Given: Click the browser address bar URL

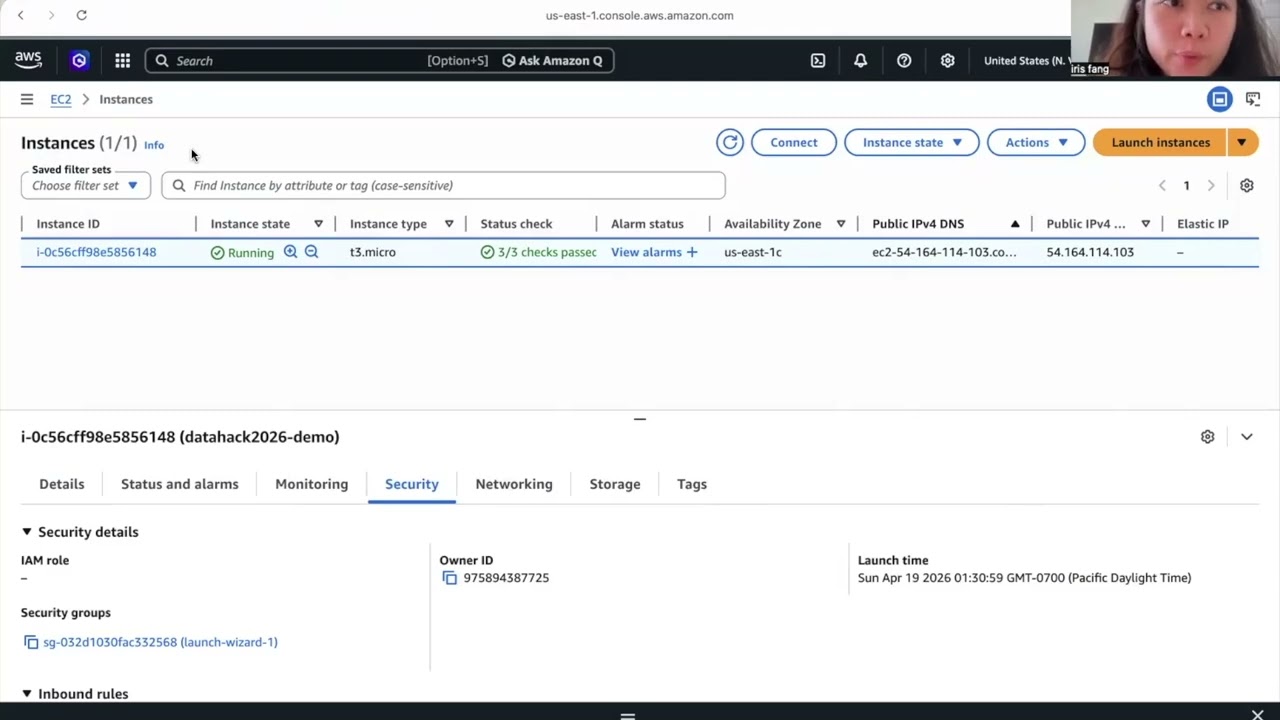Looking at the screenshot, I should (x=640, y=15).
